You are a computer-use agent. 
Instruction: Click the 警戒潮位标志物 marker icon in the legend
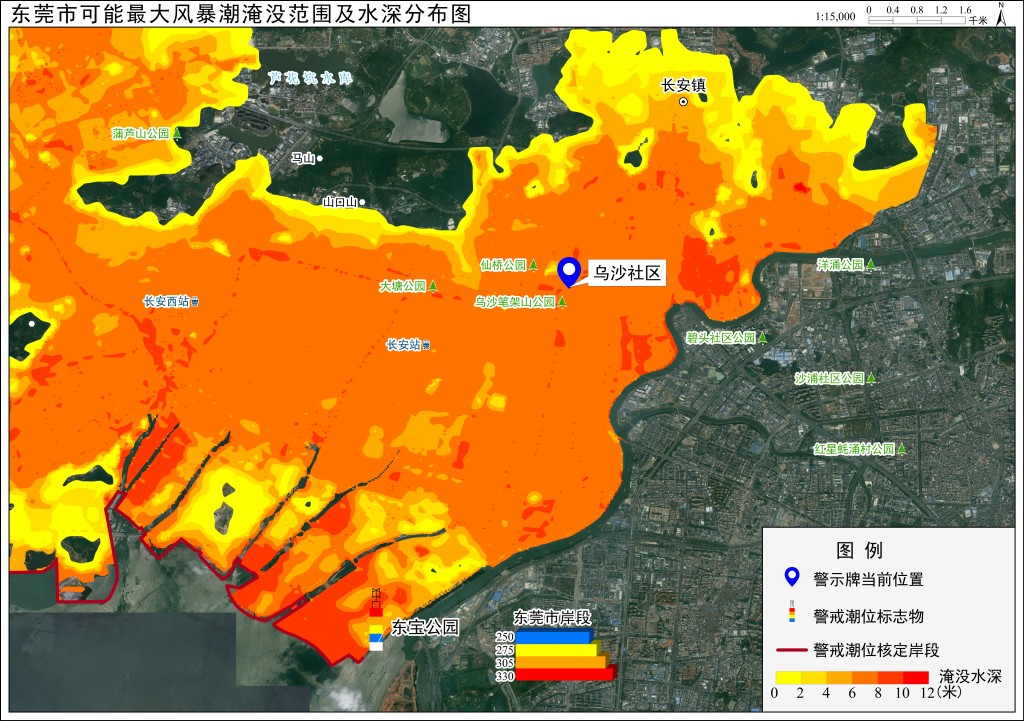[x=792, y=611]
